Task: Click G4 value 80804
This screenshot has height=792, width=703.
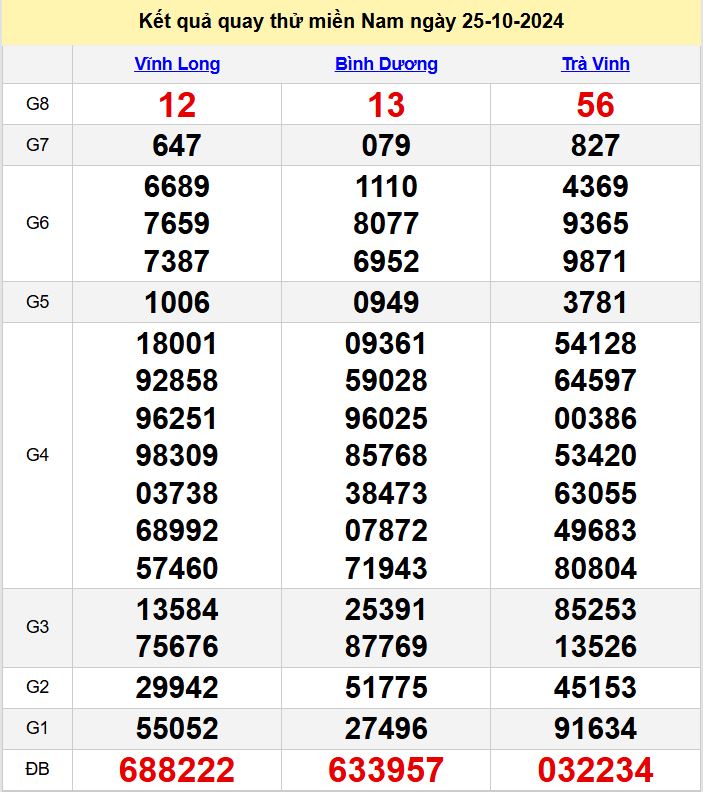Action: tap(595, 568)
